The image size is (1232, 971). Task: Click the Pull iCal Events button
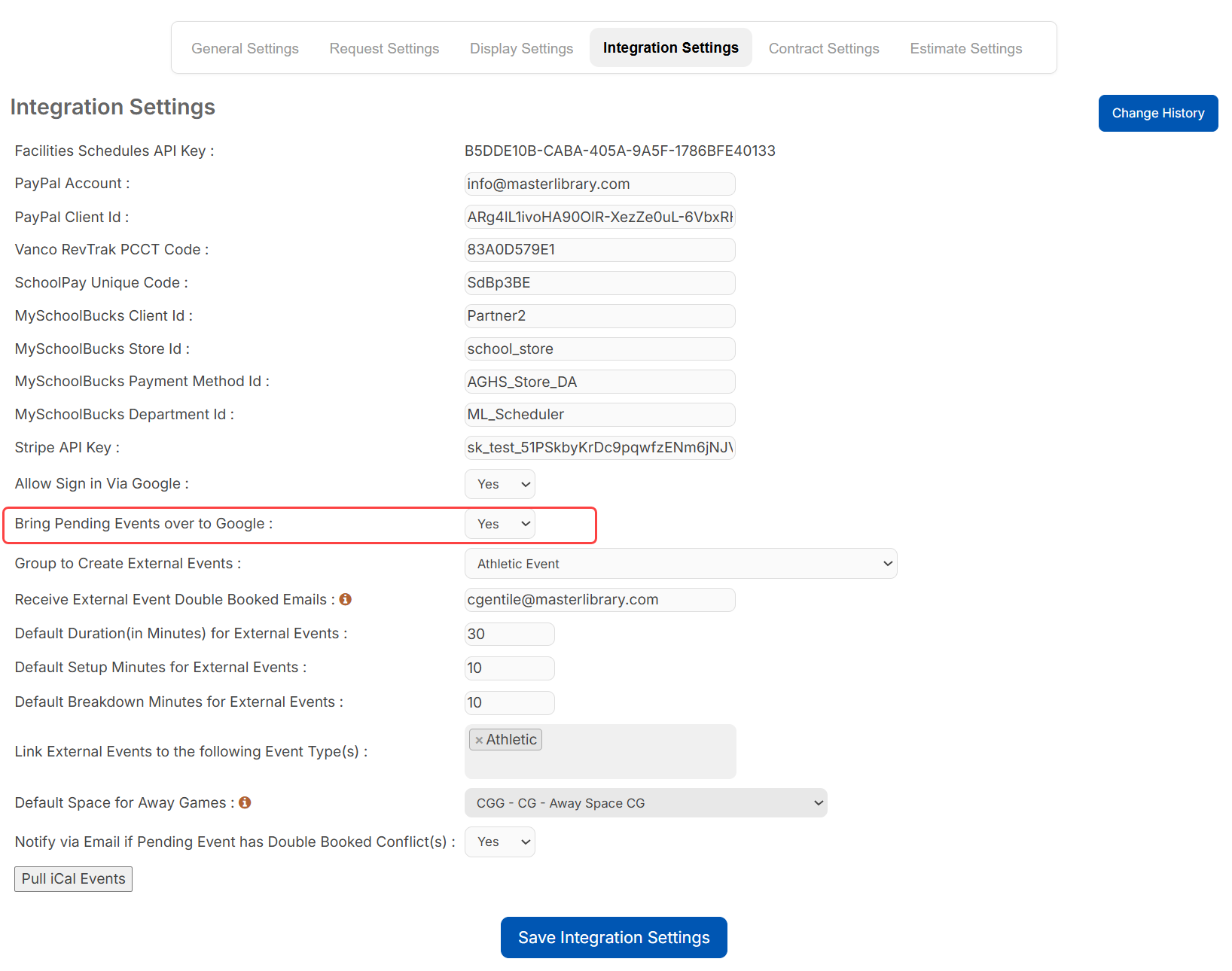coord(73,878)
